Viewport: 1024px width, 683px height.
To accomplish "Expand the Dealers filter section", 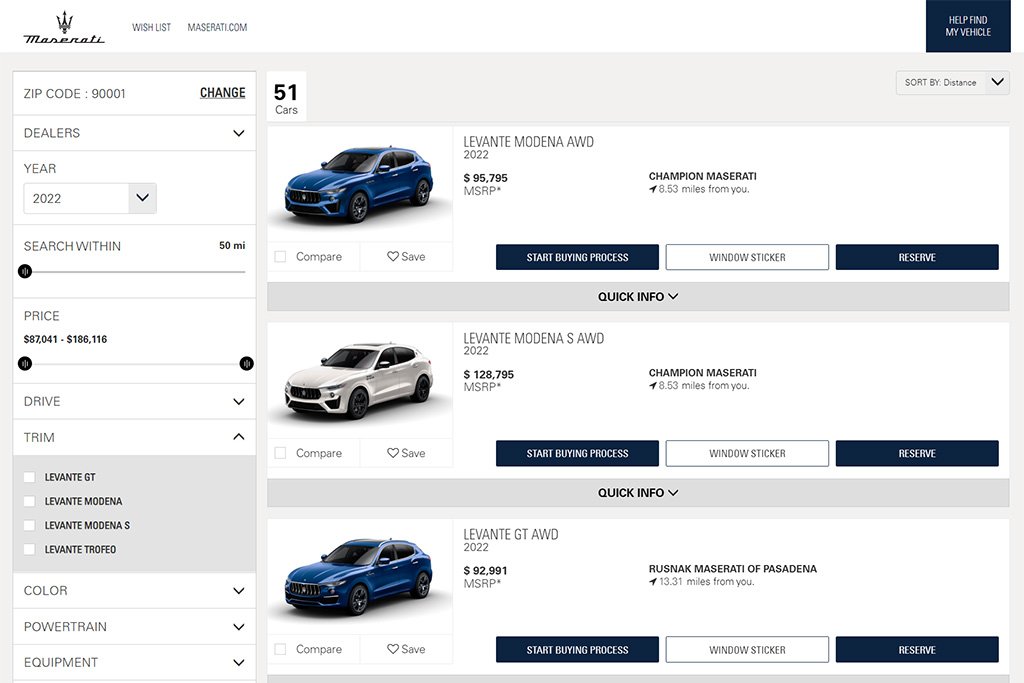I will point(135,133).
